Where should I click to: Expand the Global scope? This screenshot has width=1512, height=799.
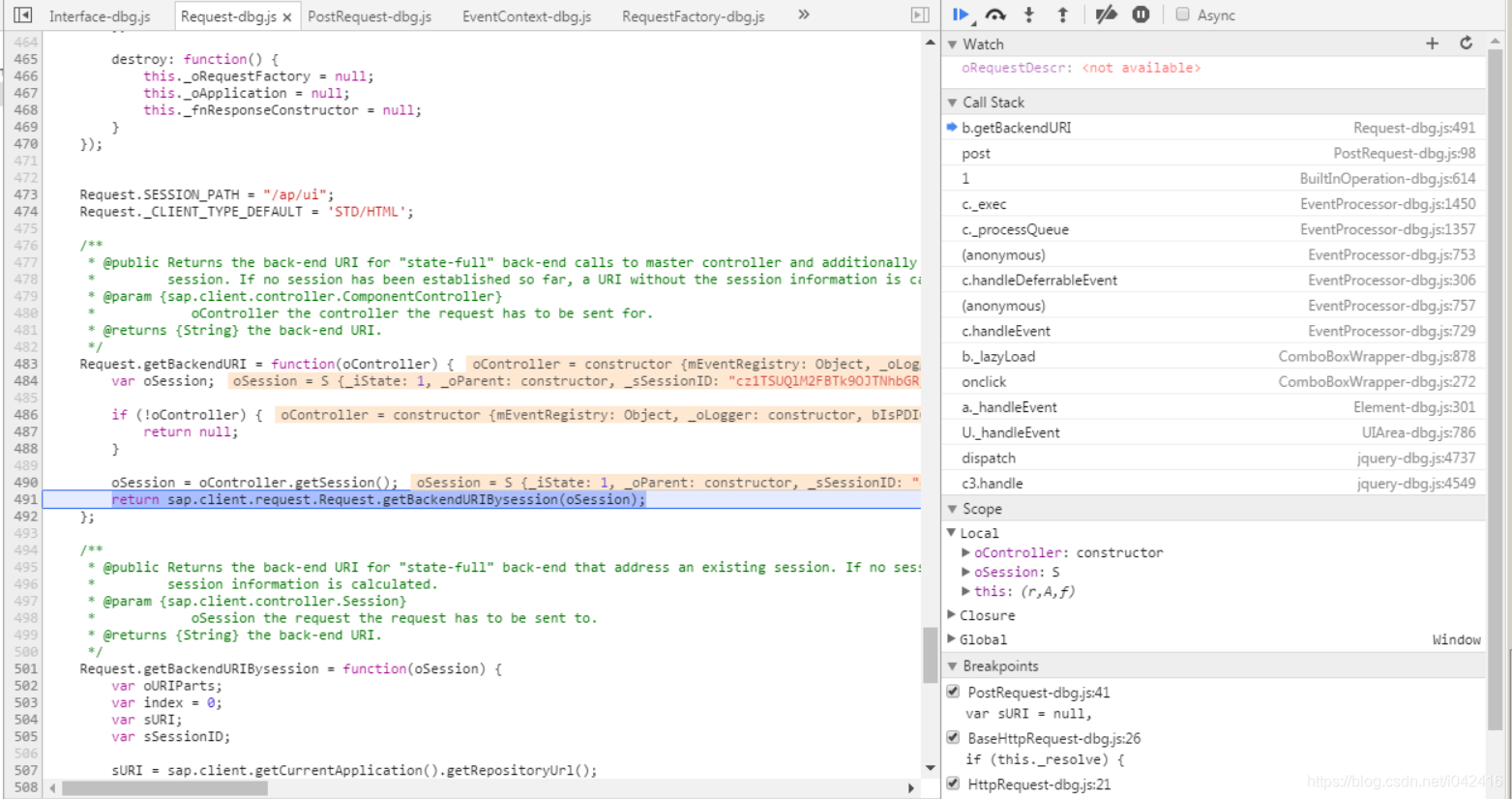pyautogui.click(x=952, y=639)
